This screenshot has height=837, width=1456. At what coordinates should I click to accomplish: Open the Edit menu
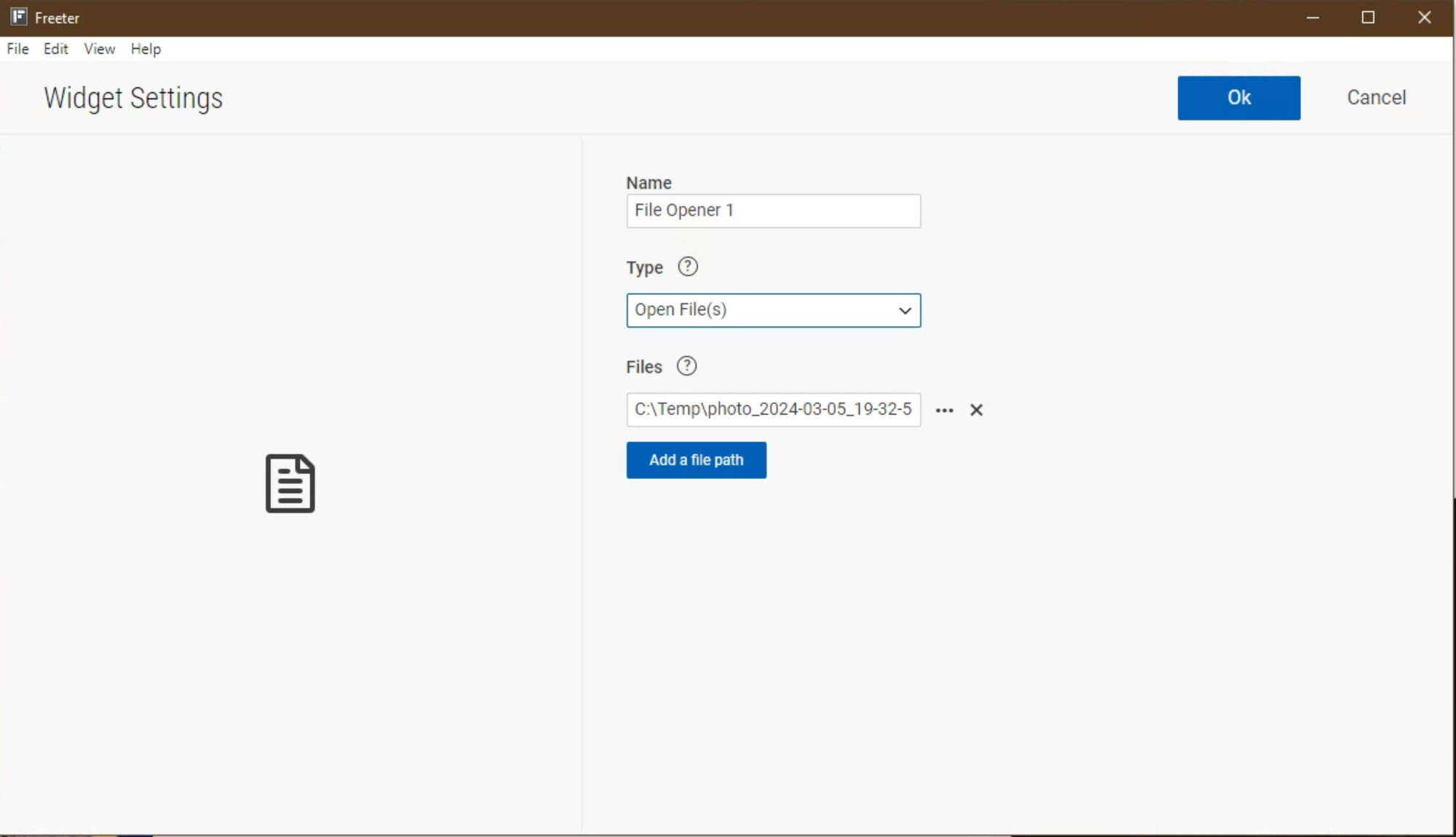(55, 49)
